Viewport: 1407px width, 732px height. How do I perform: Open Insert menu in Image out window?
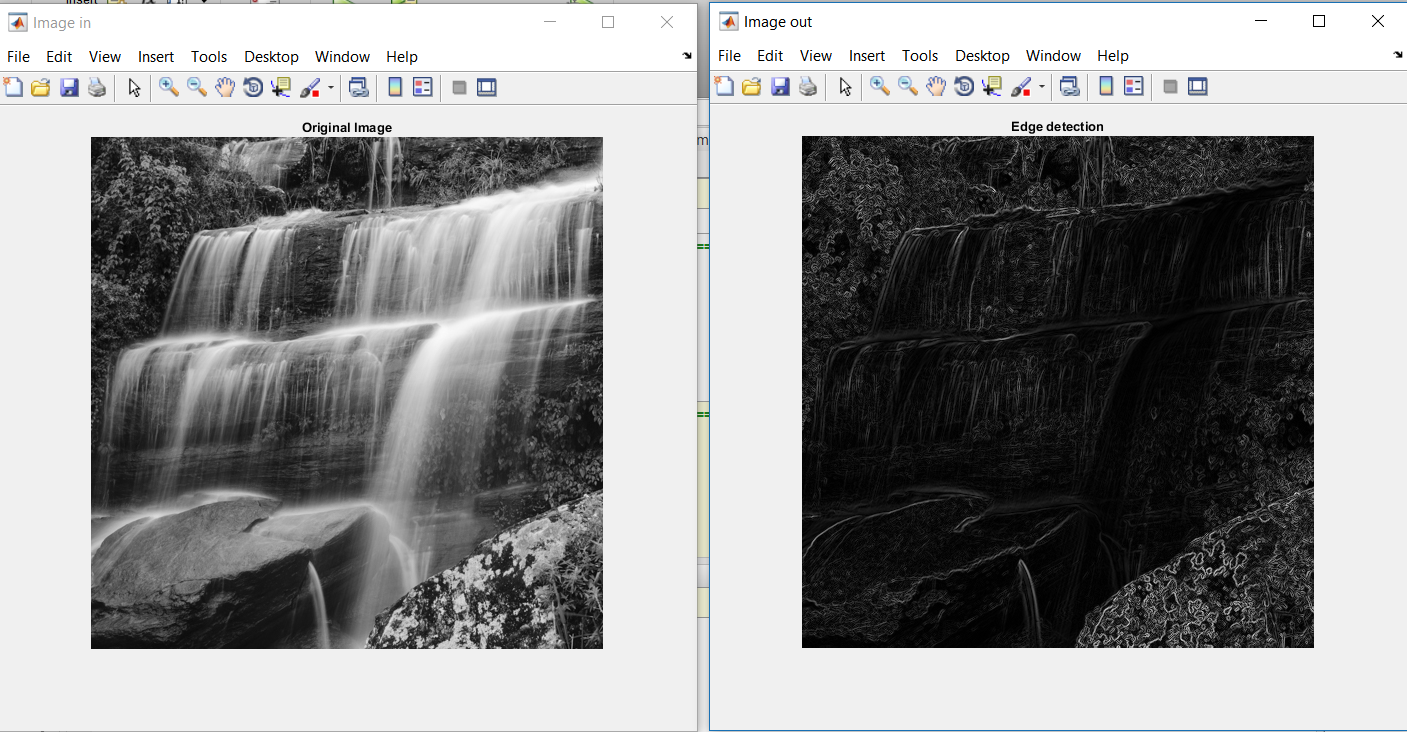(867, 56)
